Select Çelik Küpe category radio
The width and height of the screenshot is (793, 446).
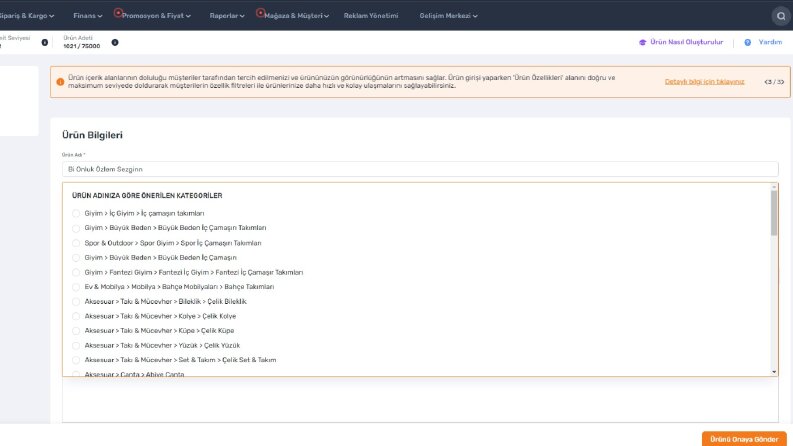[x=76, y=331]
